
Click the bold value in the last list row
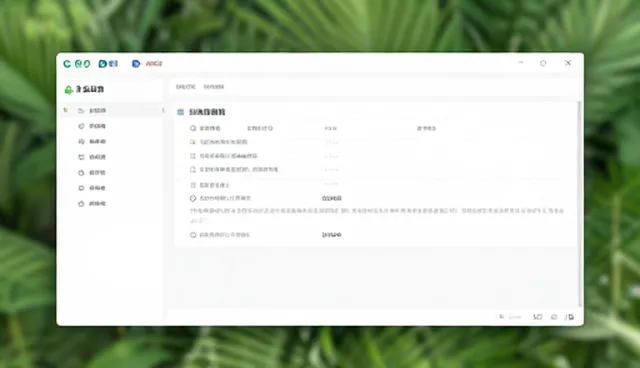pyautogui.click(x=331, y=235)
